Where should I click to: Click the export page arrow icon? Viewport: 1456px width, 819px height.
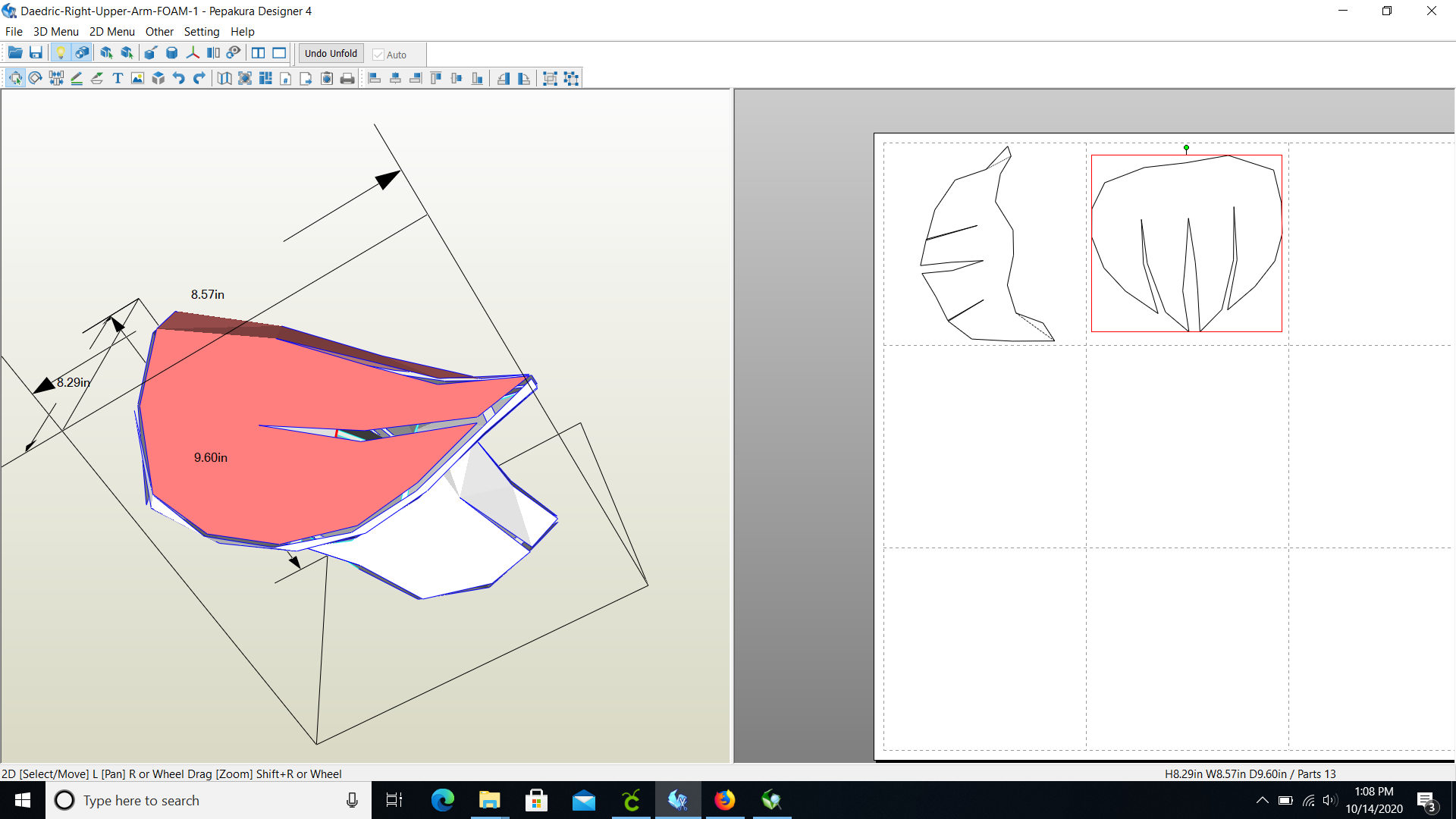tap(306, 78)
